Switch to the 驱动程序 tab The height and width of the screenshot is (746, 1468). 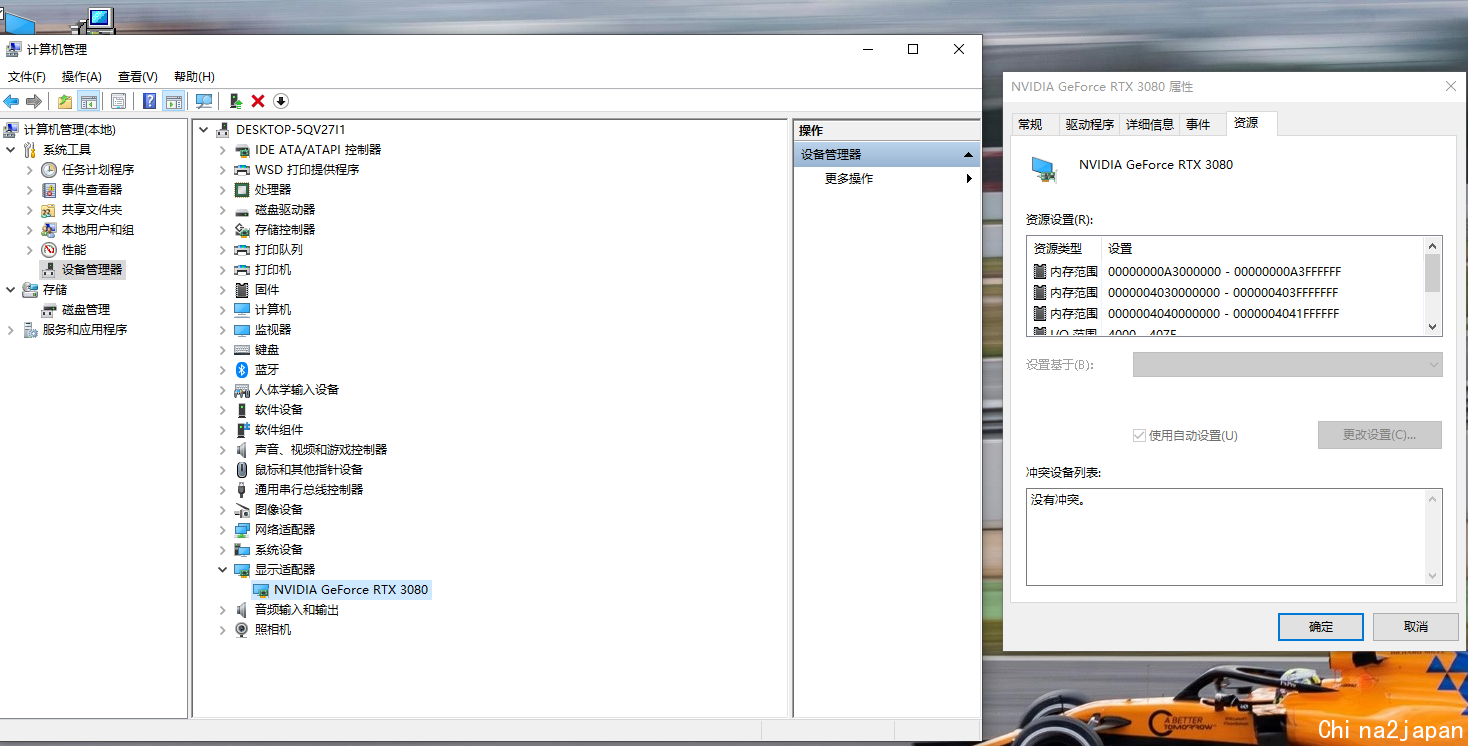[x=1089, y=124]
